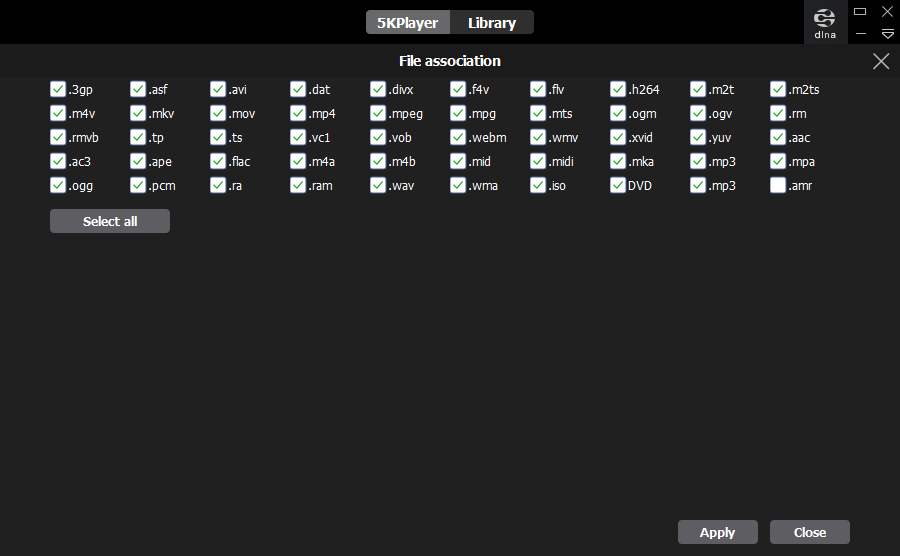Viewport: 900px width, 556px height.
Task: Toggle the .ra checkbox
Action: [x=218, y=185]
